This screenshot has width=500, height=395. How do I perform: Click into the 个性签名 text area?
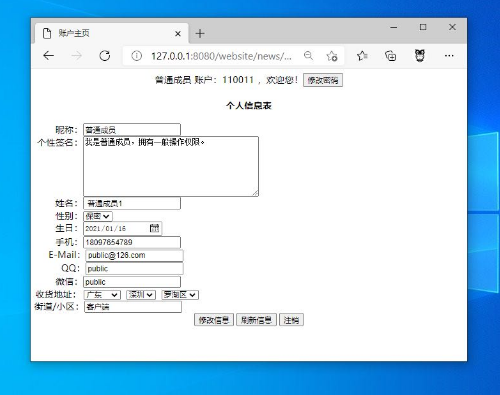click(171, 166)
